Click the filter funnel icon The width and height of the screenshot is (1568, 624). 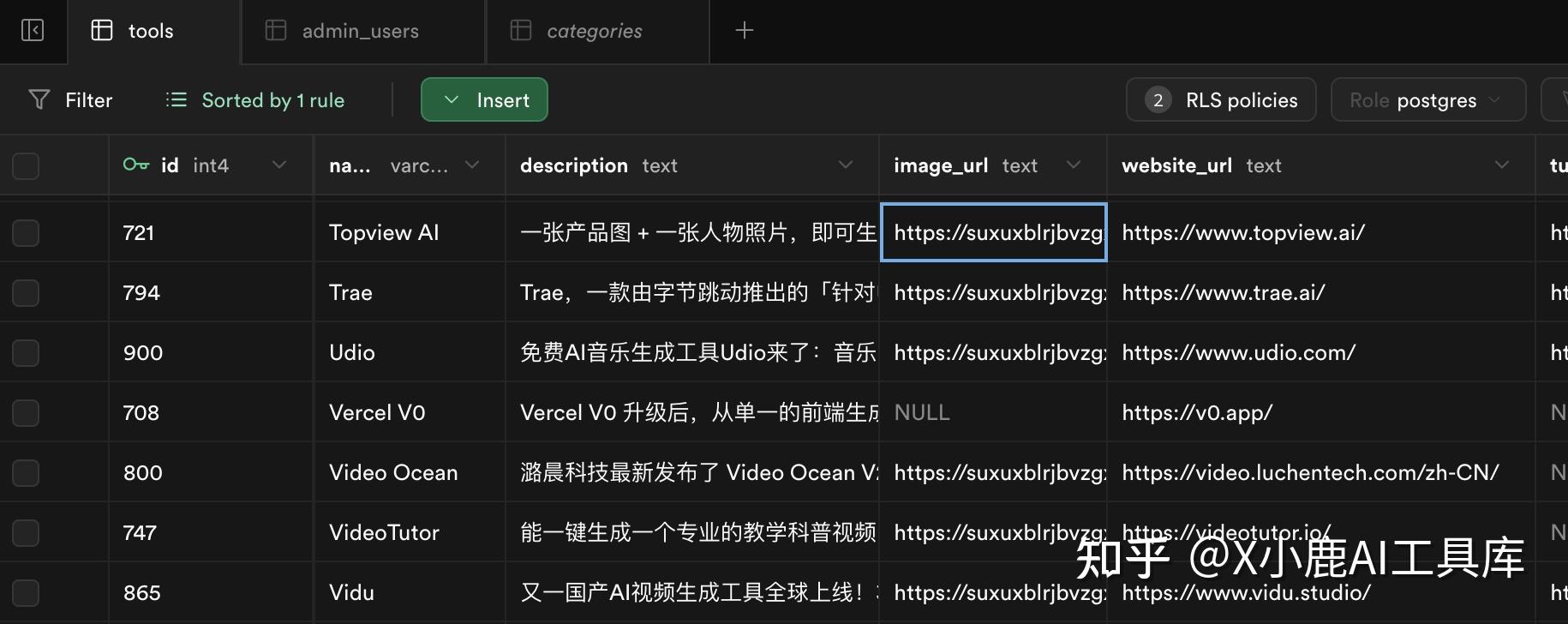click(x=39, y=100)
